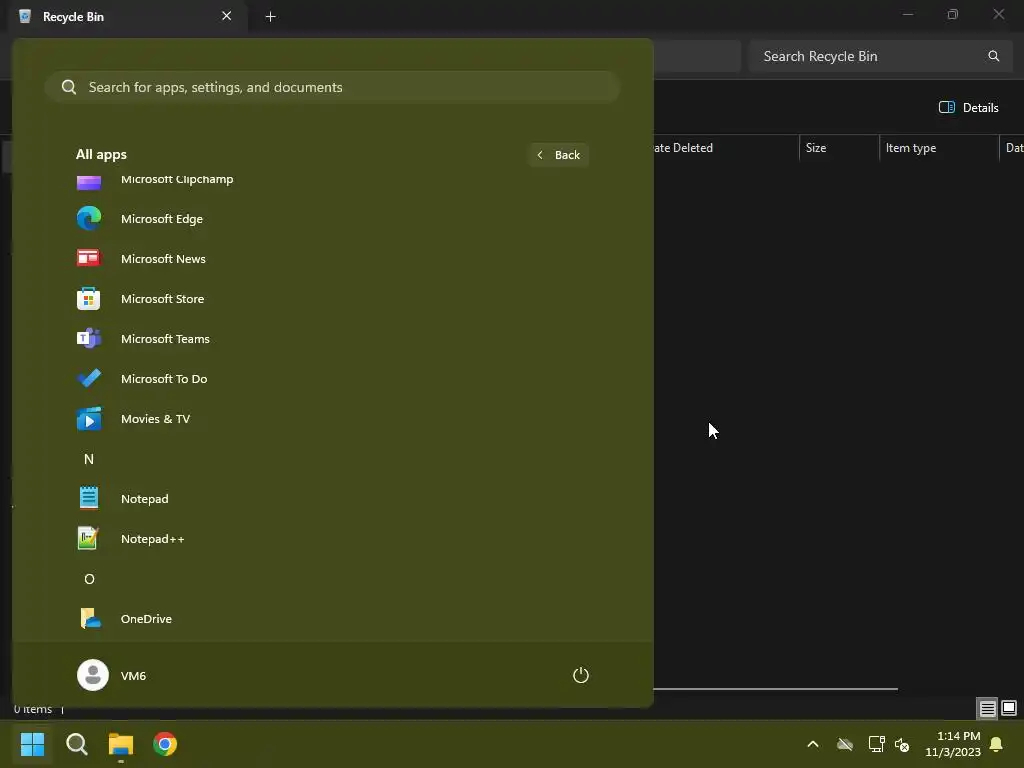Open the notifications bell

[x=997, y=744]
